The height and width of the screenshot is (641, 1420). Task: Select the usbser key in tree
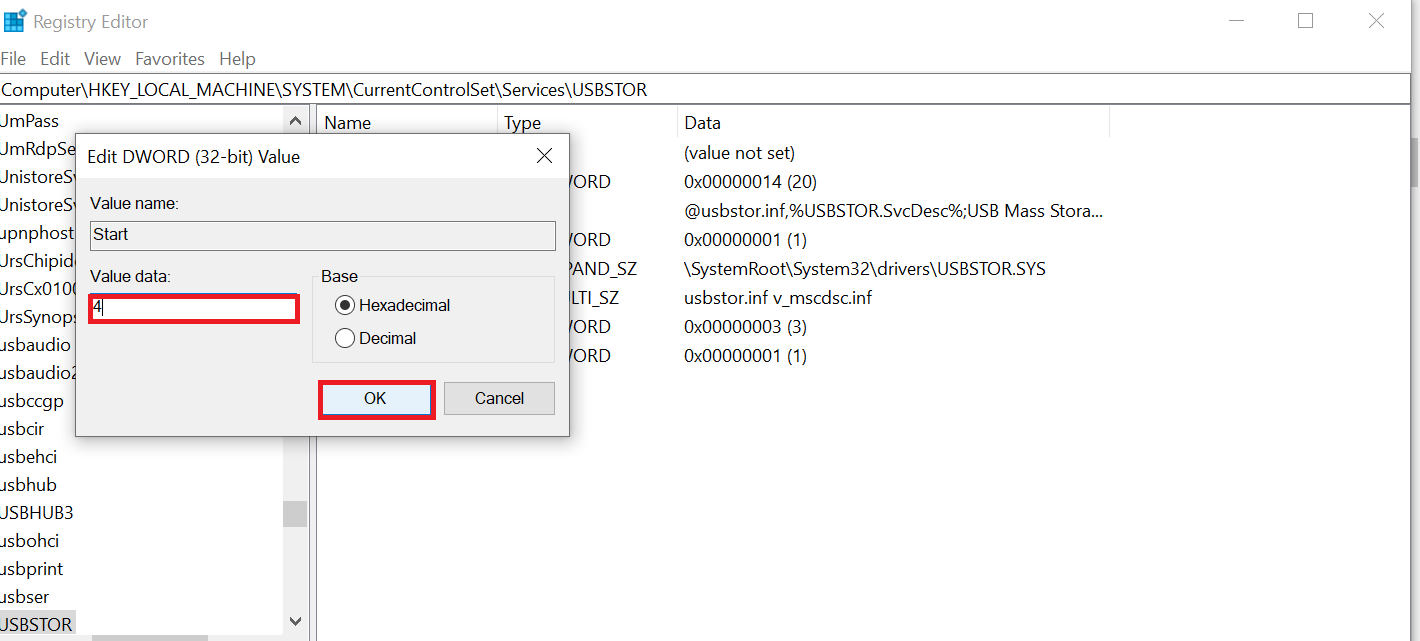[24, 597]
